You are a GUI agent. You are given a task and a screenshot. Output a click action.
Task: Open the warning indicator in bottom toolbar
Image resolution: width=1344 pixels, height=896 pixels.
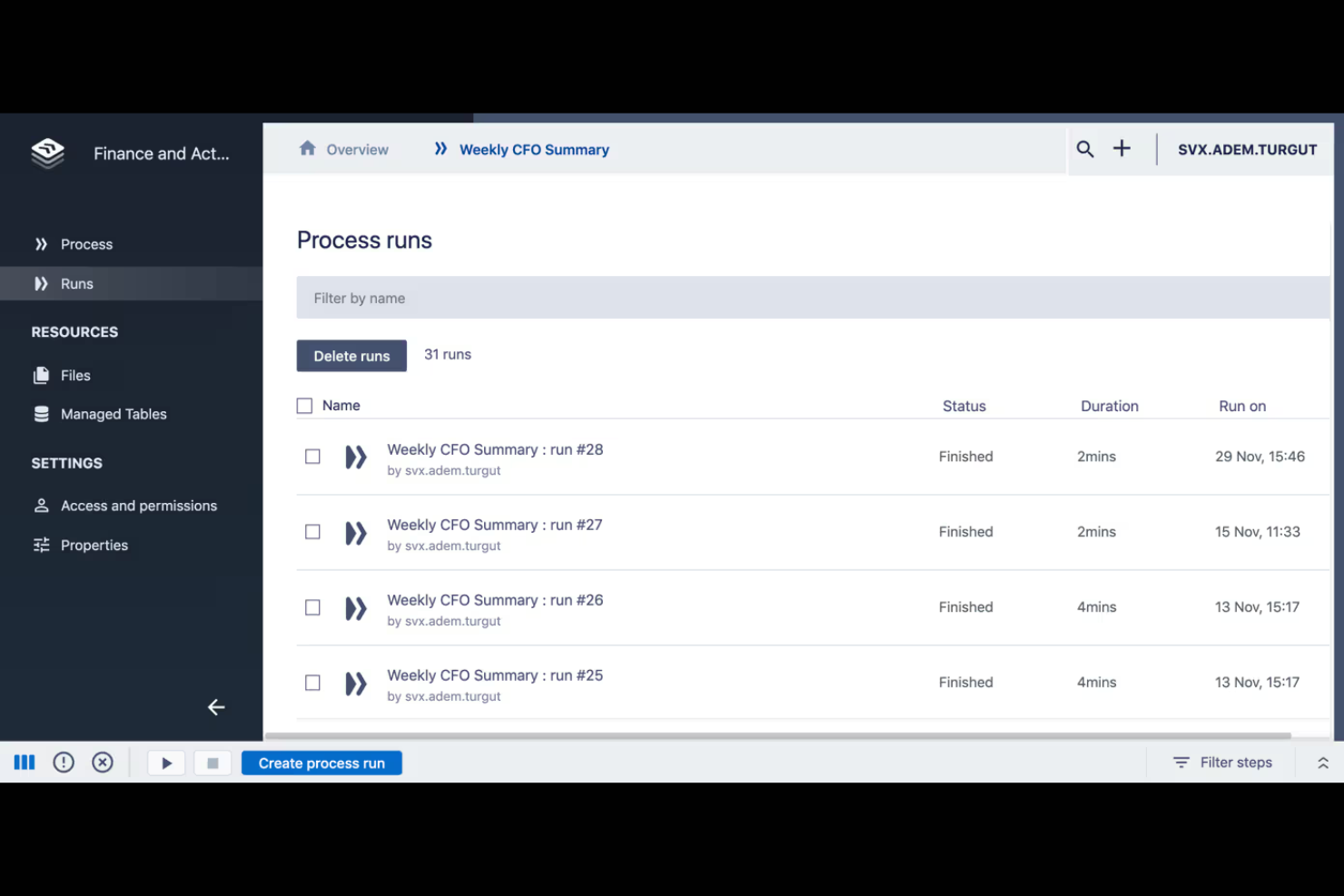click(x=63, y=763)
